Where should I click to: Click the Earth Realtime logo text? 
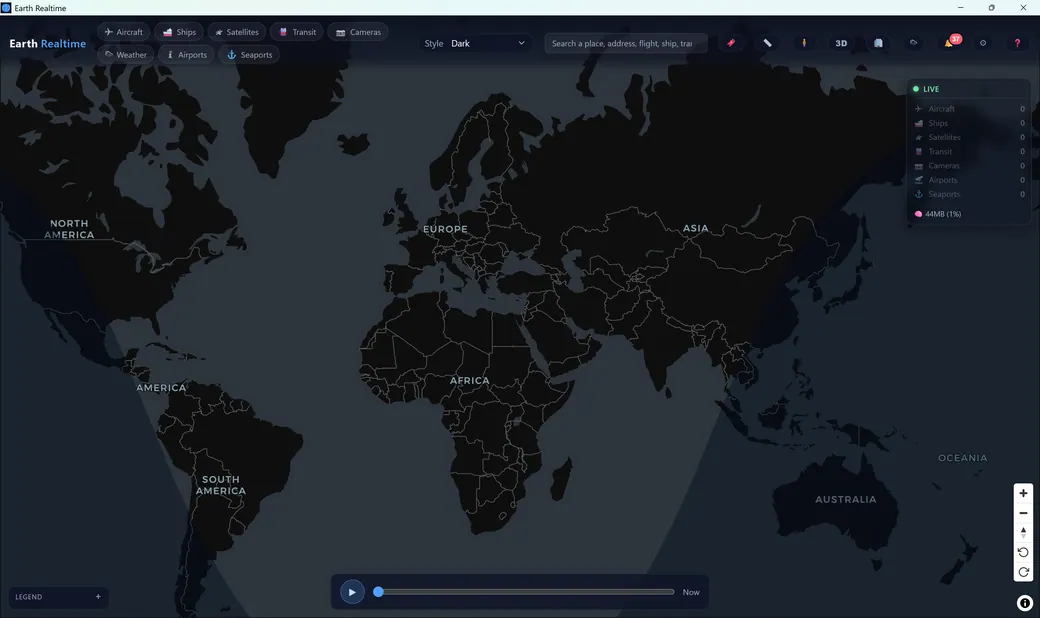48,44
